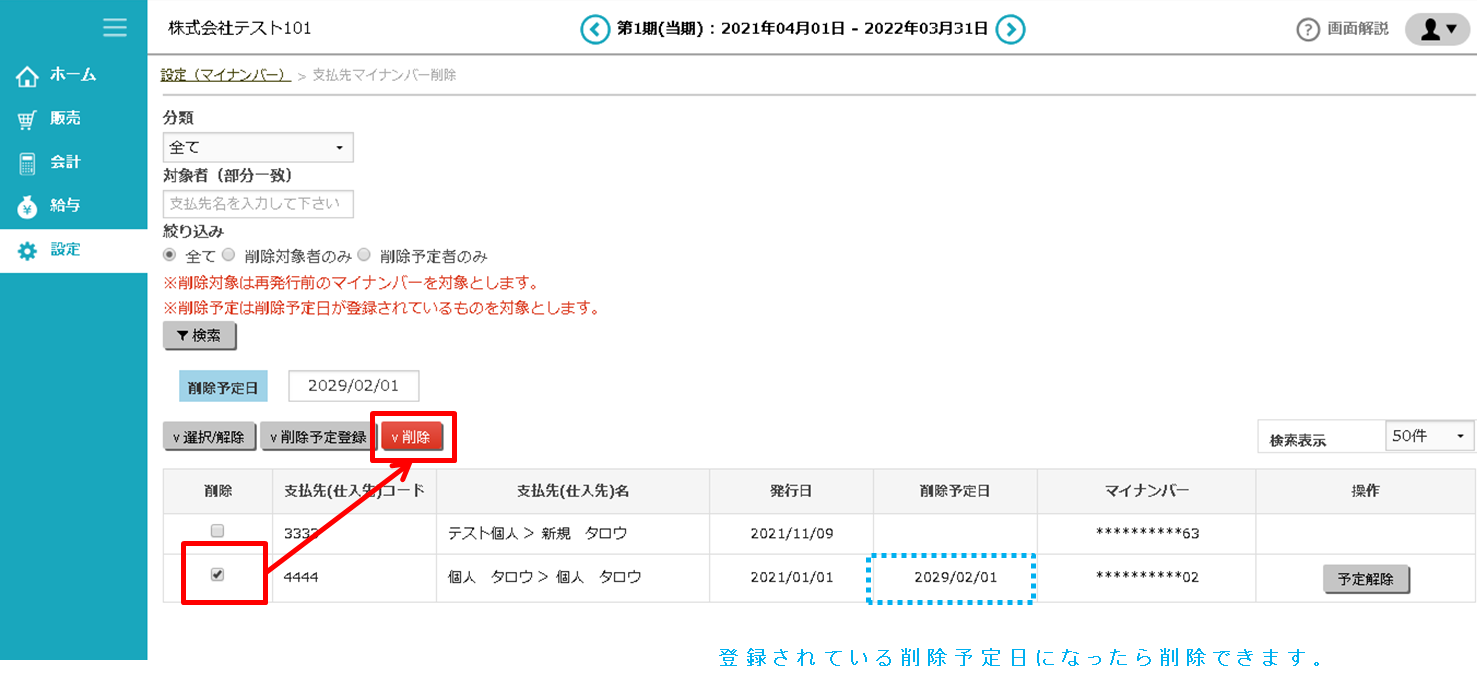Go to previous fiscal period arrow

point(595,30)
